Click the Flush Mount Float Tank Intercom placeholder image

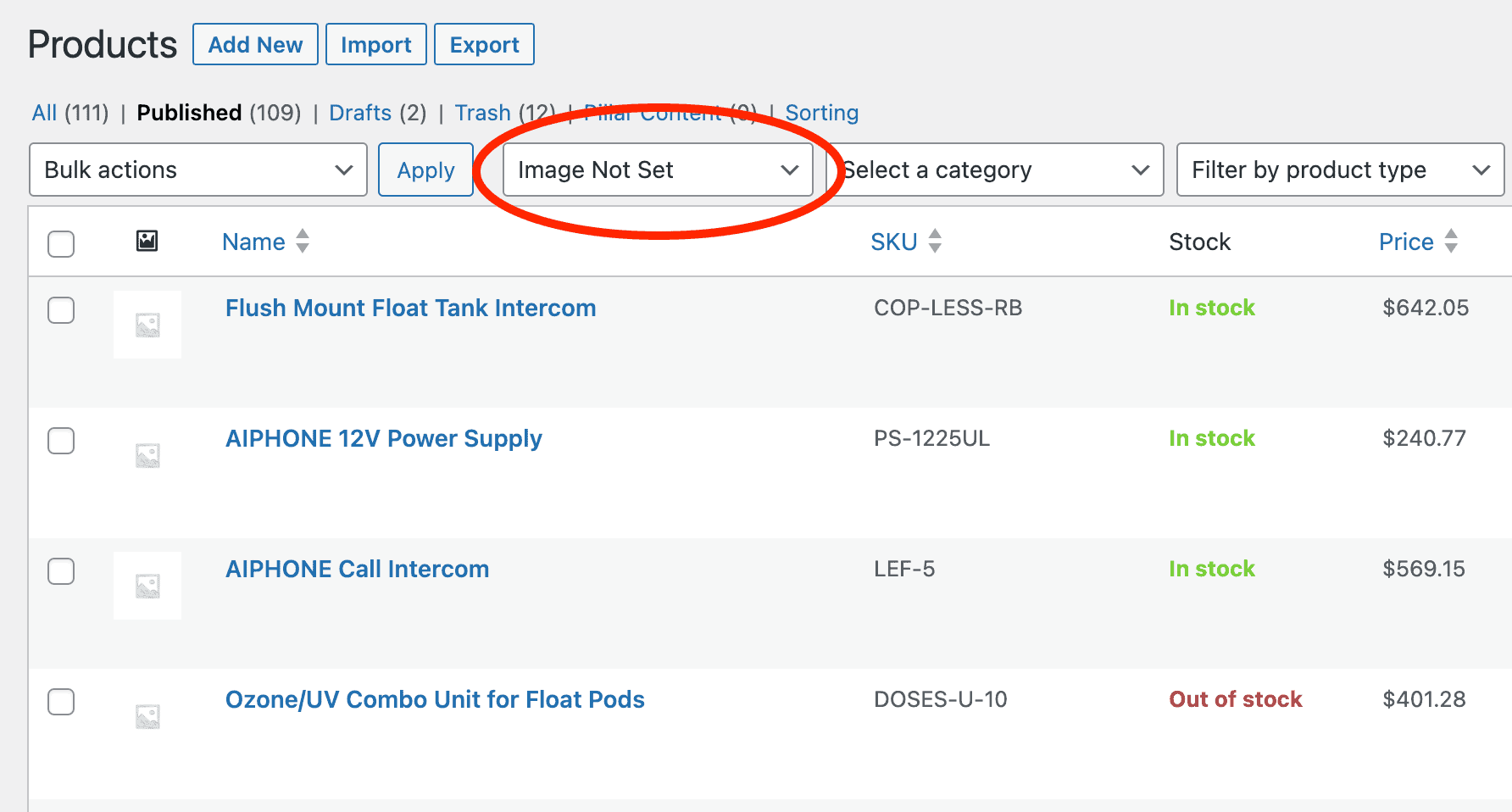click(147, 325)
